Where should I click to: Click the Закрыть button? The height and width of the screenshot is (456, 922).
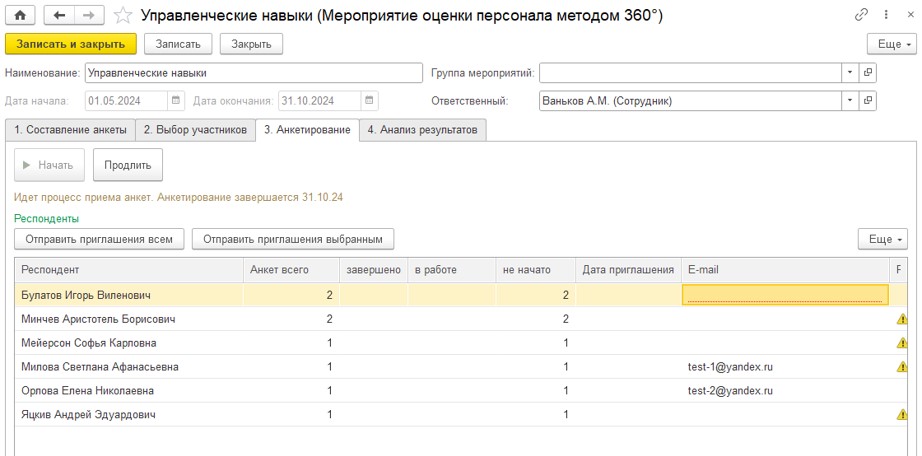(x=251, y=44)
